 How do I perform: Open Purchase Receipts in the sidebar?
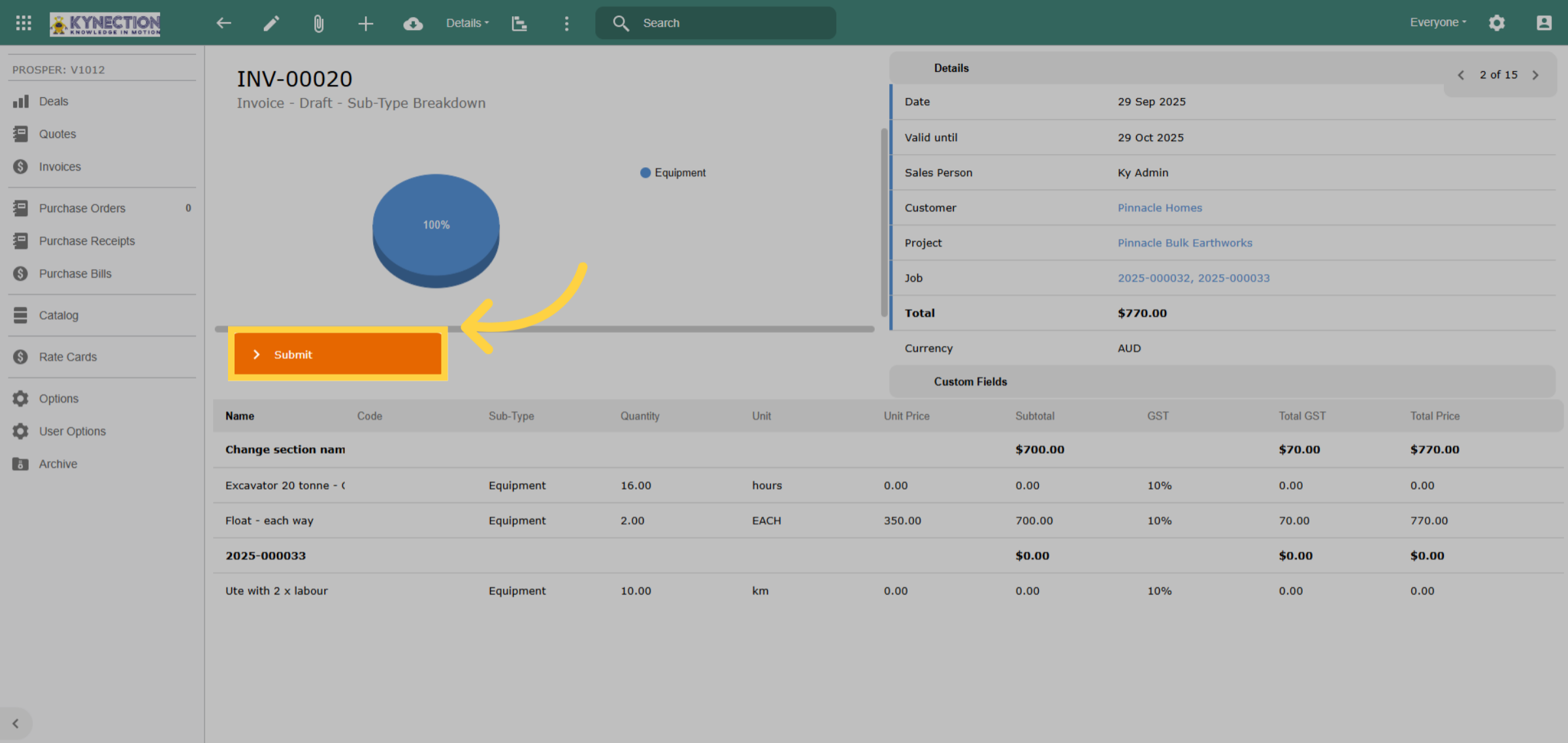[102, 241]
